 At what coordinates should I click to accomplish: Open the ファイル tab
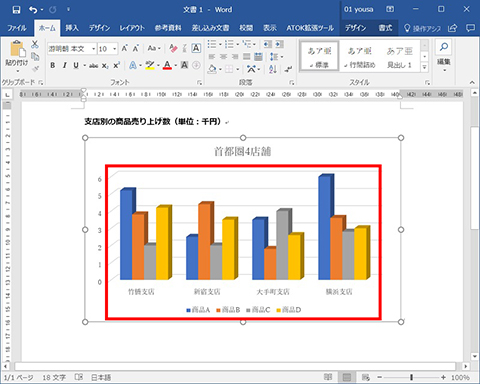[x=17, y=28]
